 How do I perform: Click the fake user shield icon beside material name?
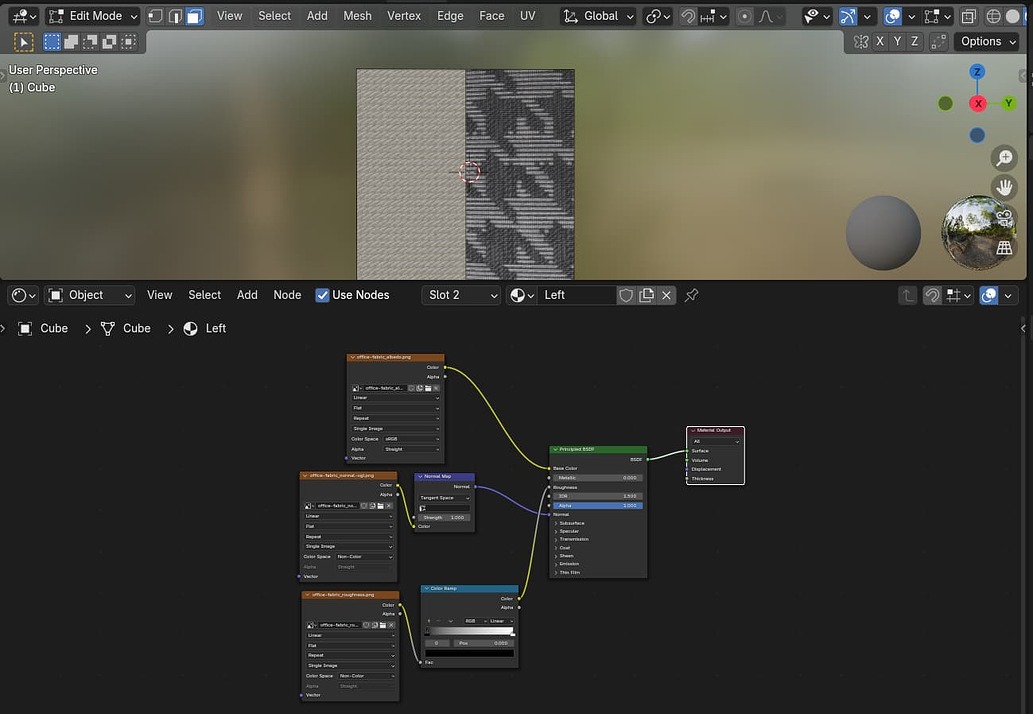[x=626, y=295]
